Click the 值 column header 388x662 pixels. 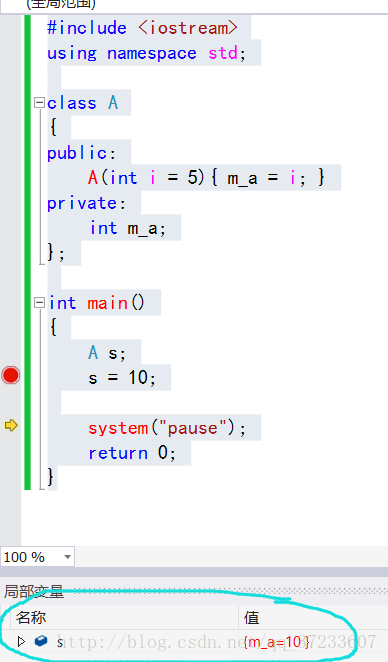pyautogui.click(x=251, y=618)
